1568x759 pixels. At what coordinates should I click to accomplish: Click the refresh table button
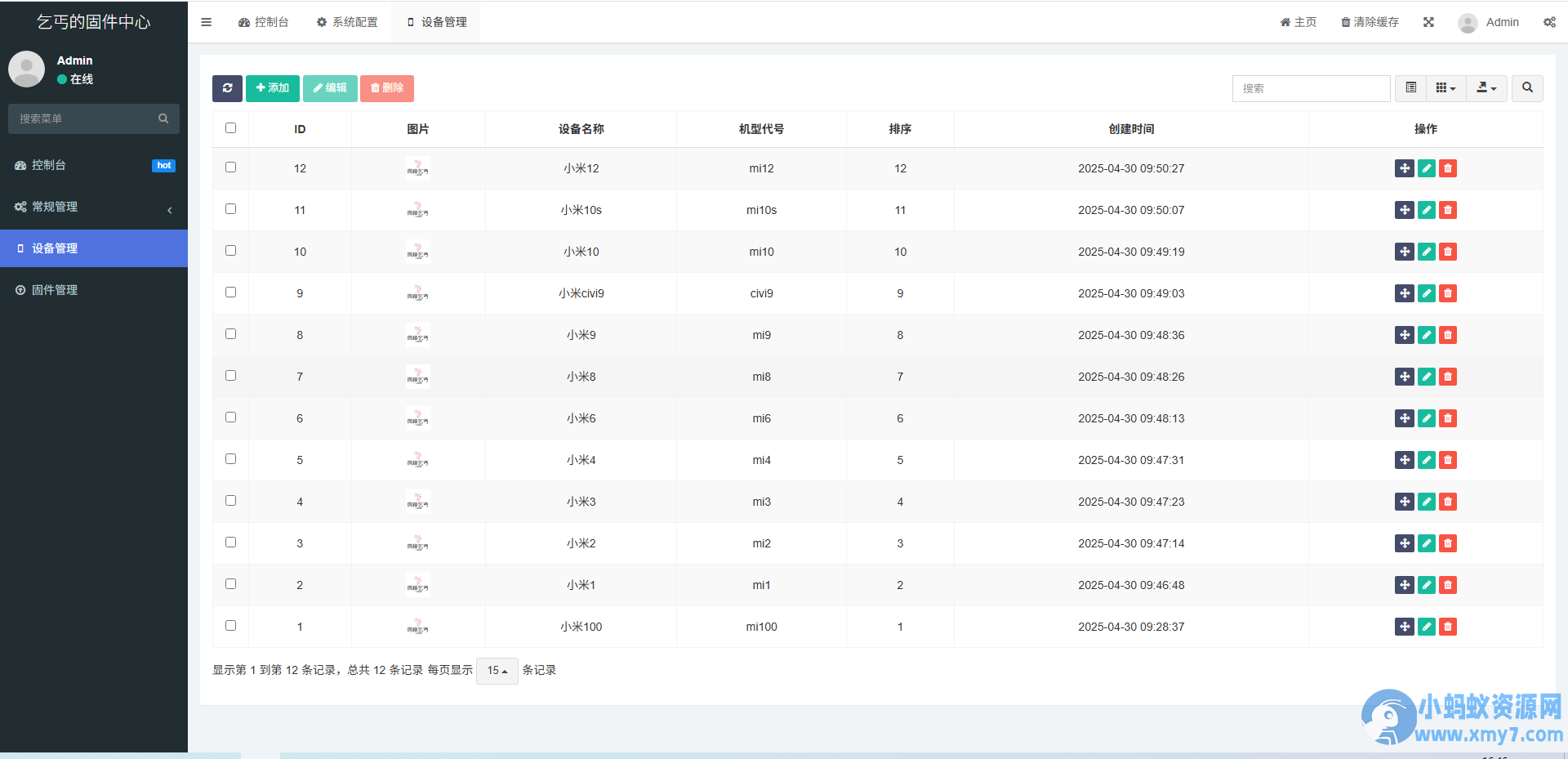[x=227, y=88]
